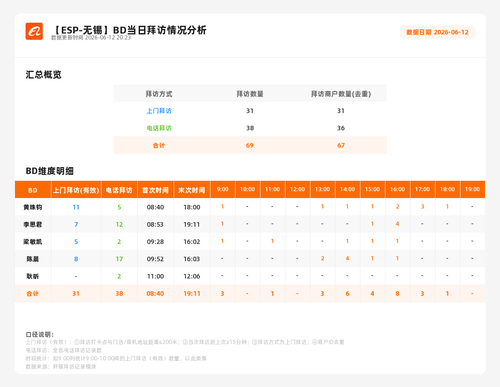Click the '19:00' hour column header
This screenshot has height=387, width=500.
(x=472, y=189)
